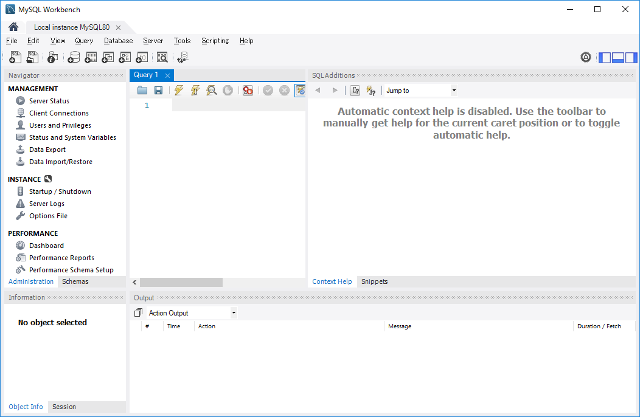Click the Workbench home icon
640x417 pixels.
(13, 27)
